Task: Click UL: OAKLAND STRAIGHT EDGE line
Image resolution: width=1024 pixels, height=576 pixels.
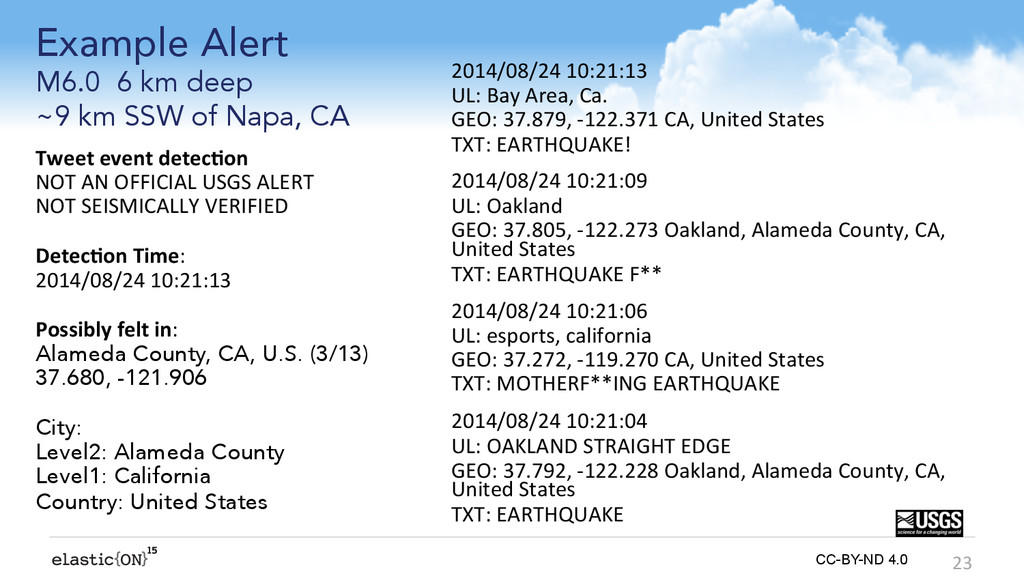Action: [x=591, y=446]
